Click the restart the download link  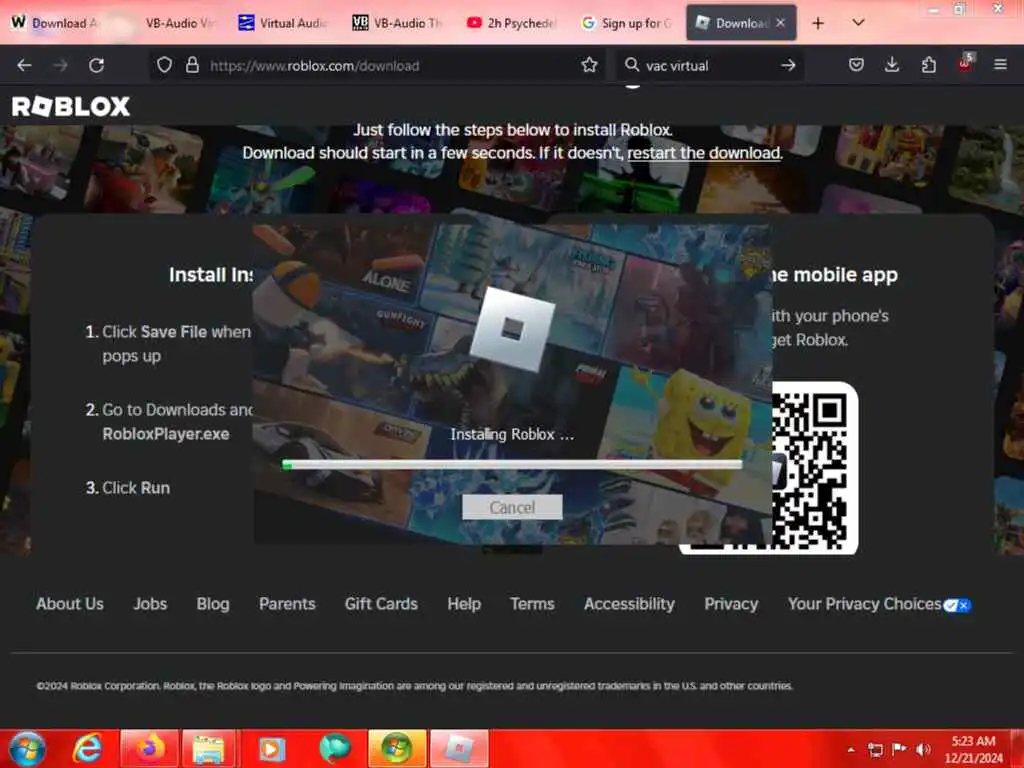pos(704,153)
